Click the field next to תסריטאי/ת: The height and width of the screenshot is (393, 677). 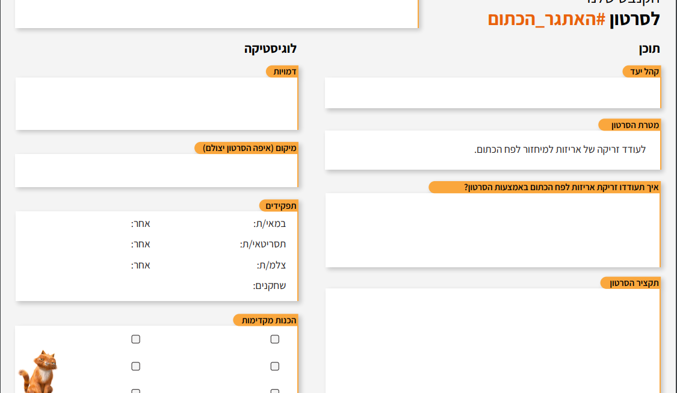coord(196,244)
